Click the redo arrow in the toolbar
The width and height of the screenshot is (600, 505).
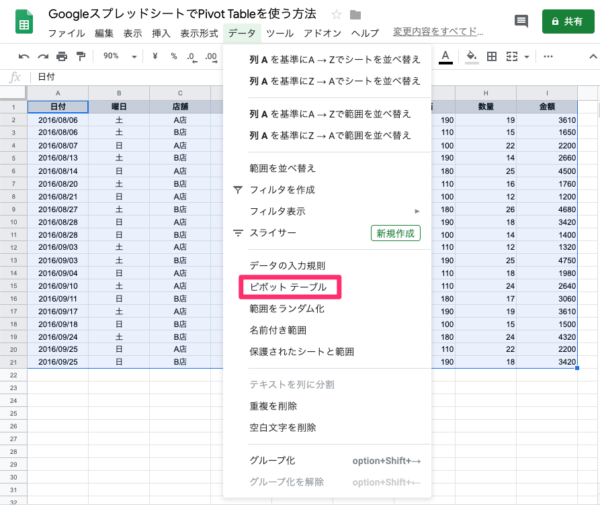point(41,56)
